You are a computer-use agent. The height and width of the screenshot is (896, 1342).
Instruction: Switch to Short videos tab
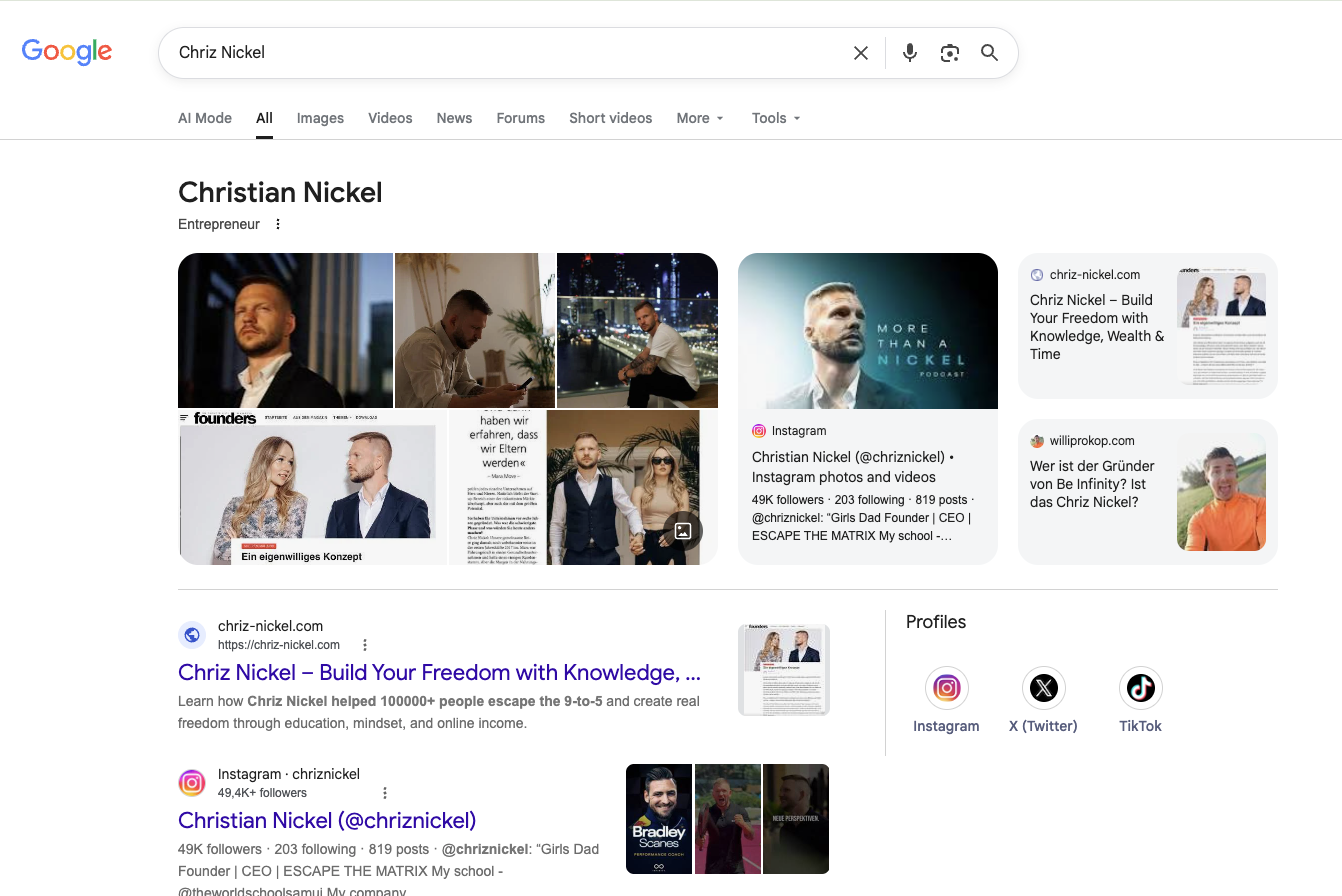611,118
